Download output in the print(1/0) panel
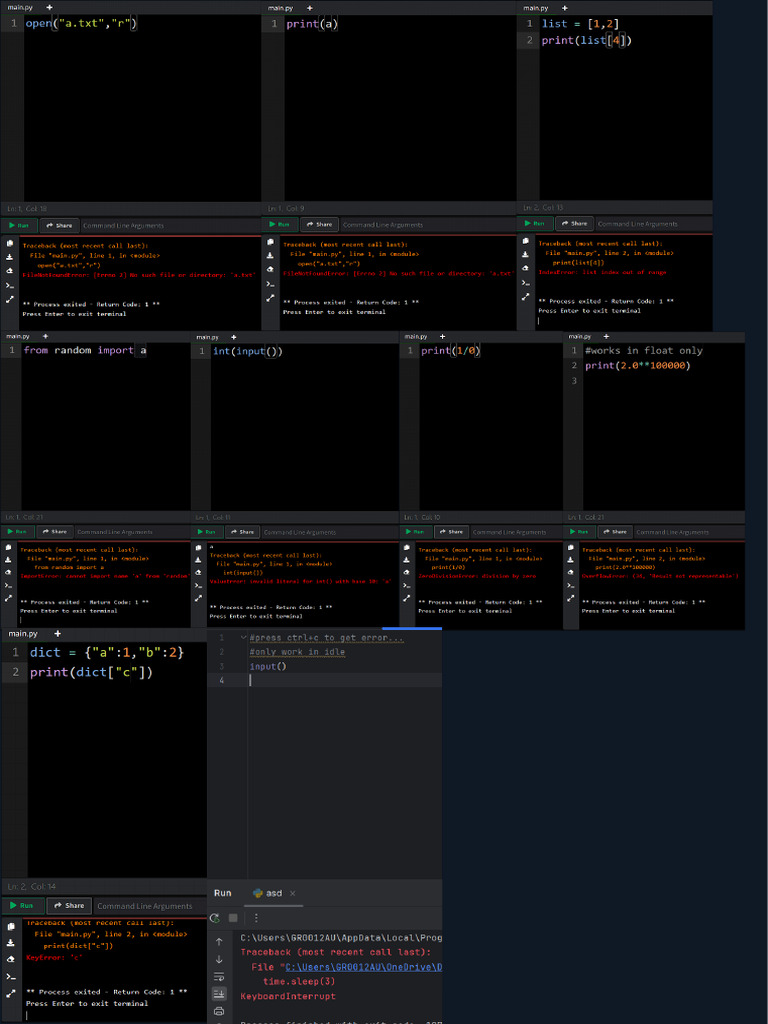Image resolution: width=768 pixels, height=1024 pixels. tap(406, 560)
